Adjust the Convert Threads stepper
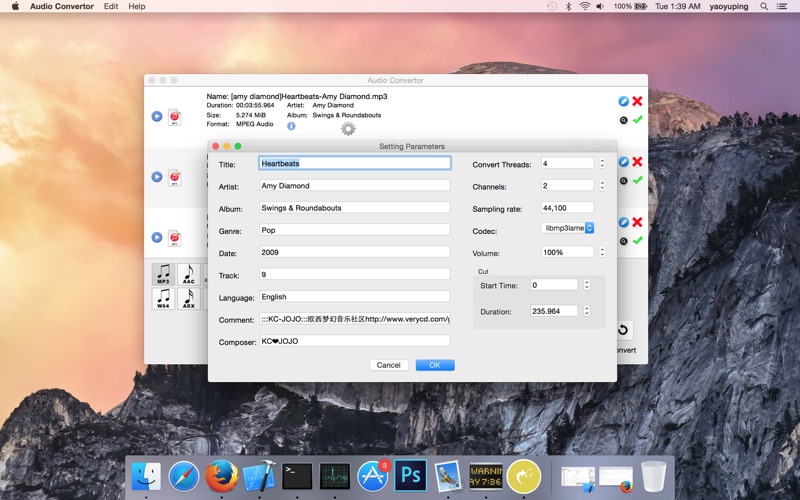Screen dimensions: 800x500 click(602, 163)
